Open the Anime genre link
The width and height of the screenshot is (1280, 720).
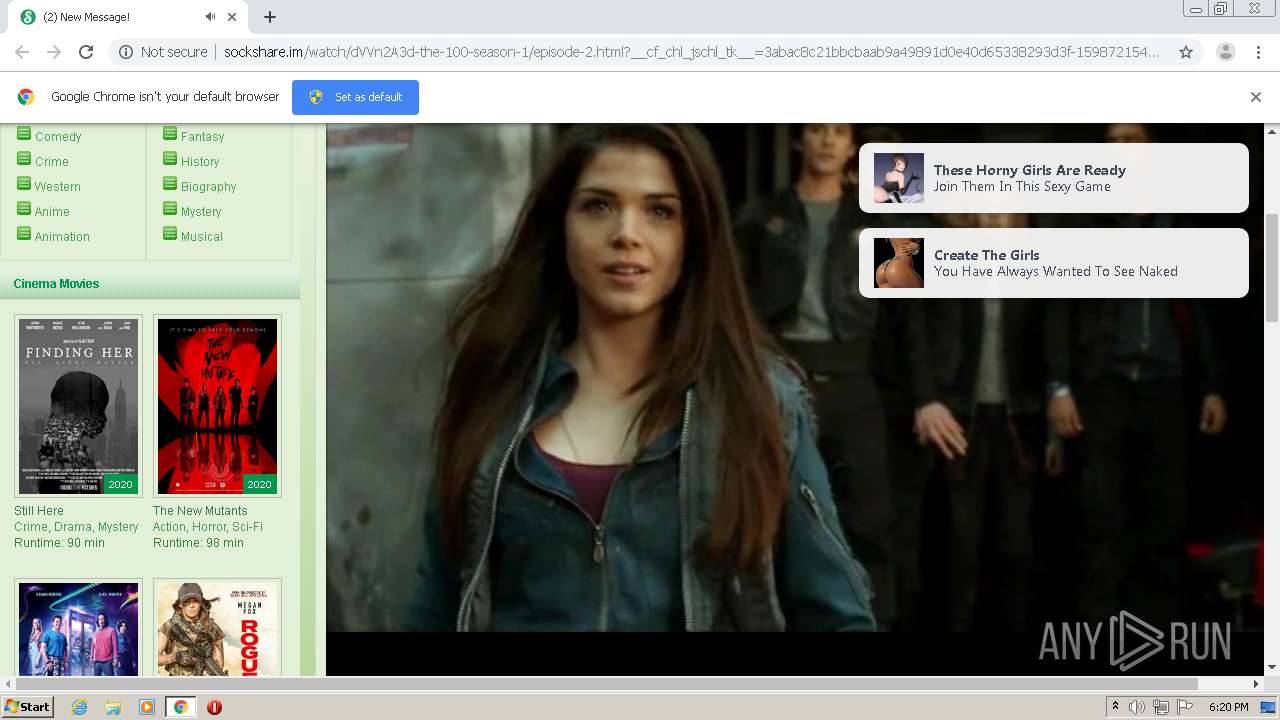52,212
